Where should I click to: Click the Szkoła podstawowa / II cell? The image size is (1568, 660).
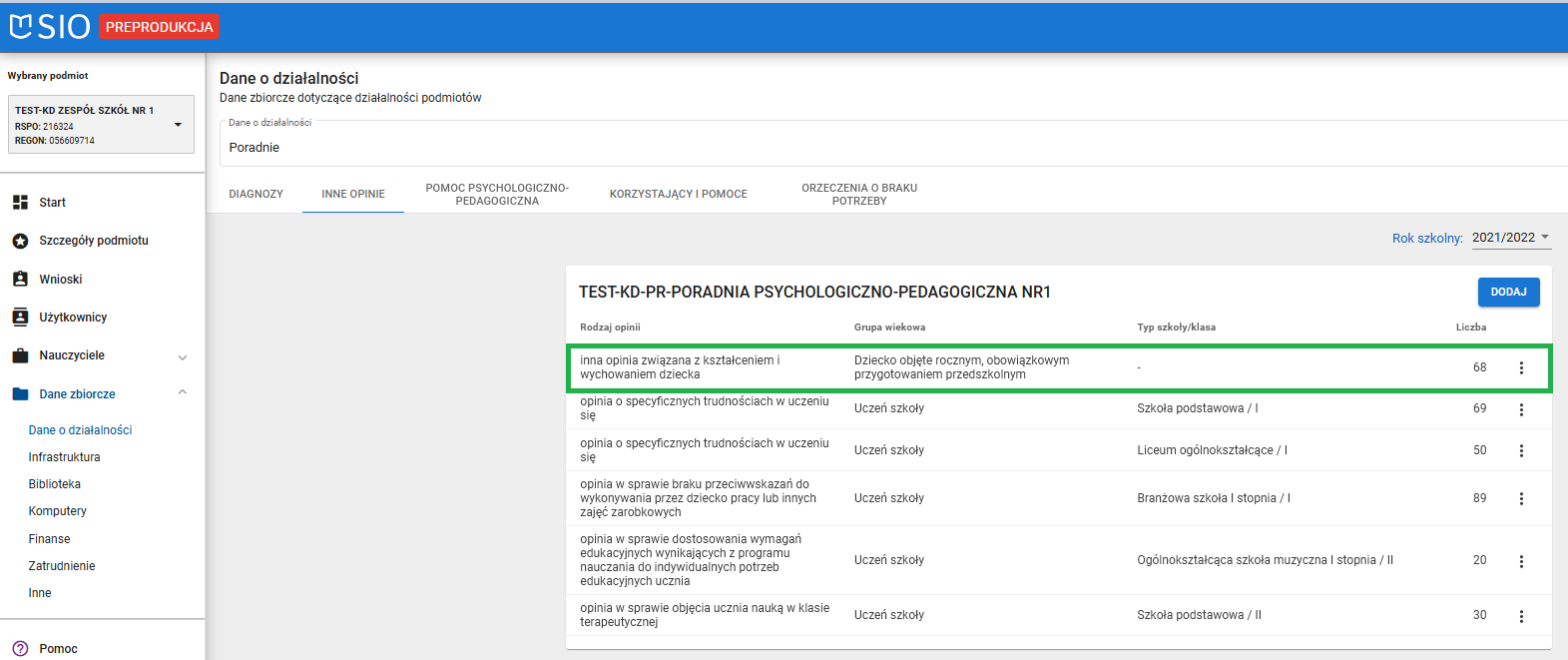coord(1199,615)
